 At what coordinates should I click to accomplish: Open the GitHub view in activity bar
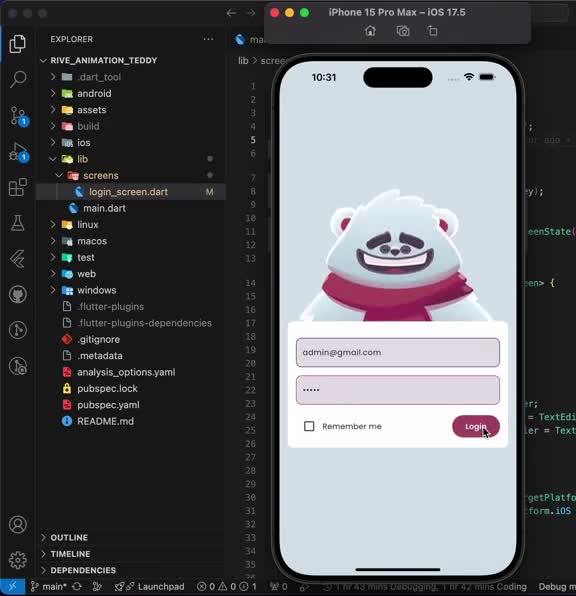coord(17,294)
